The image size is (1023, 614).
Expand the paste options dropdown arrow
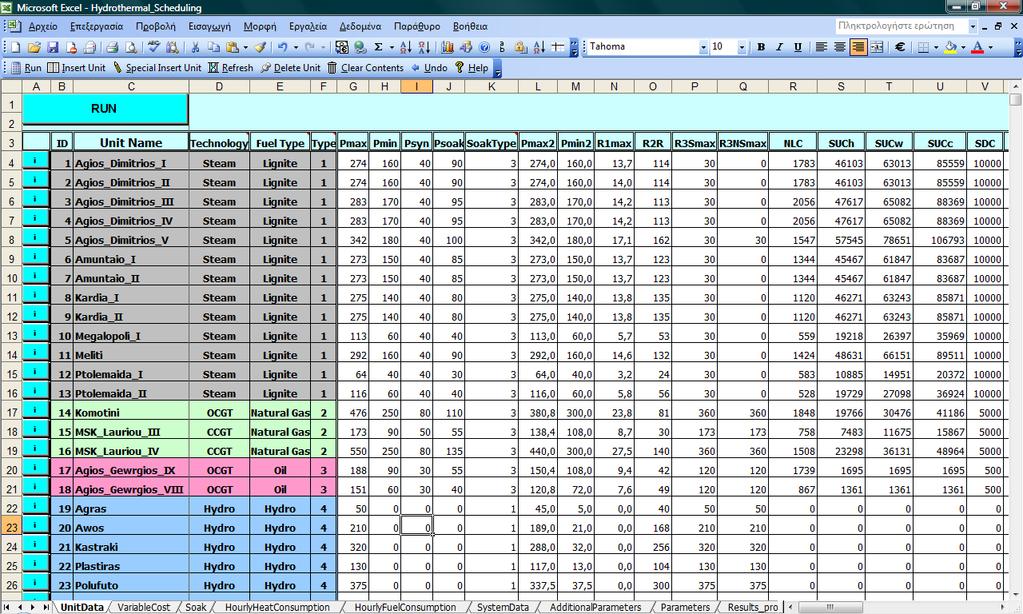click(245, 47)
